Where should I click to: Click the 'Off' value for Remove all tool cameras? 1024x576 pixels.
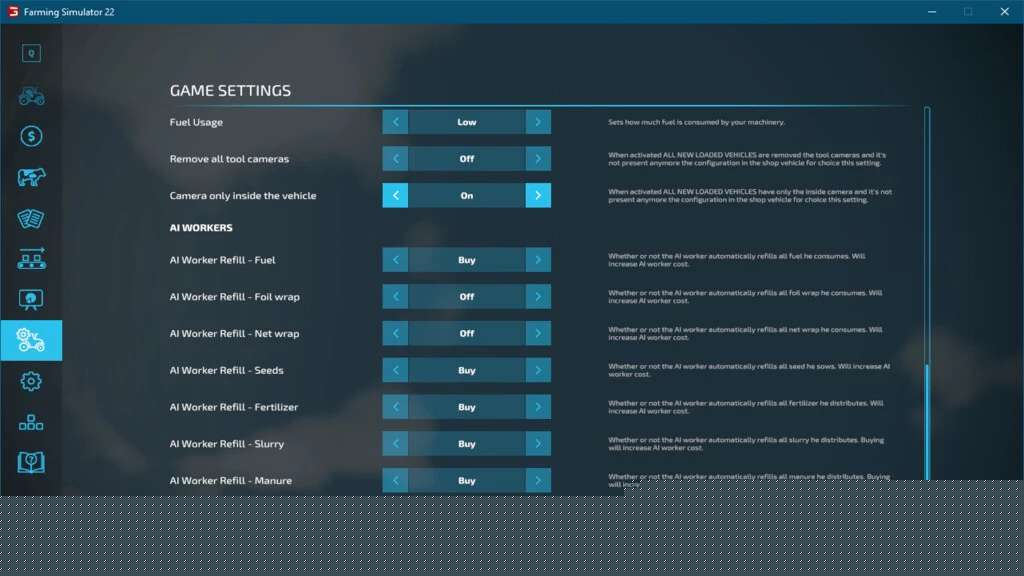point(467,159)
